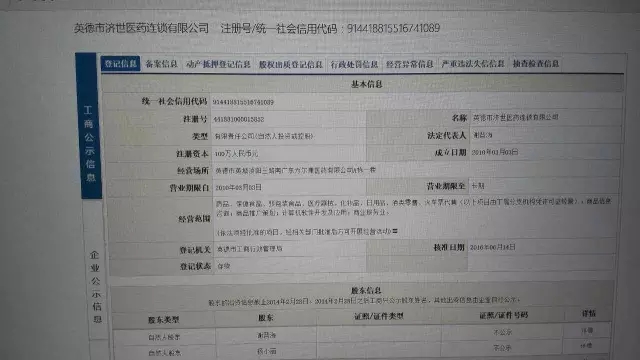The width and height of the screenshot is (640, 360).
Task: Click the 法定代表人 name value
Action: 482,135
